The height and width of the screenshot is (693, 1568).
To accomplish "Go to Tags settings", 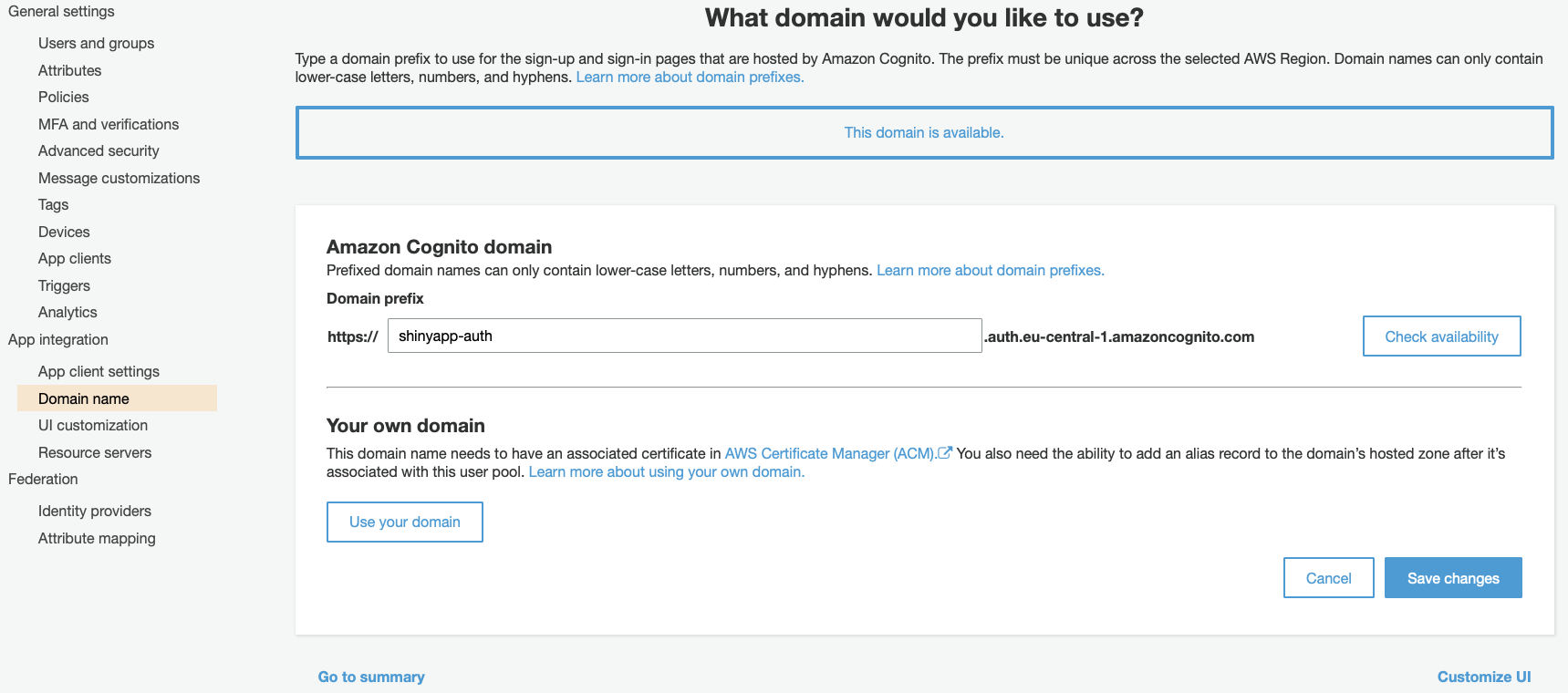I will [x=54, y=204].
